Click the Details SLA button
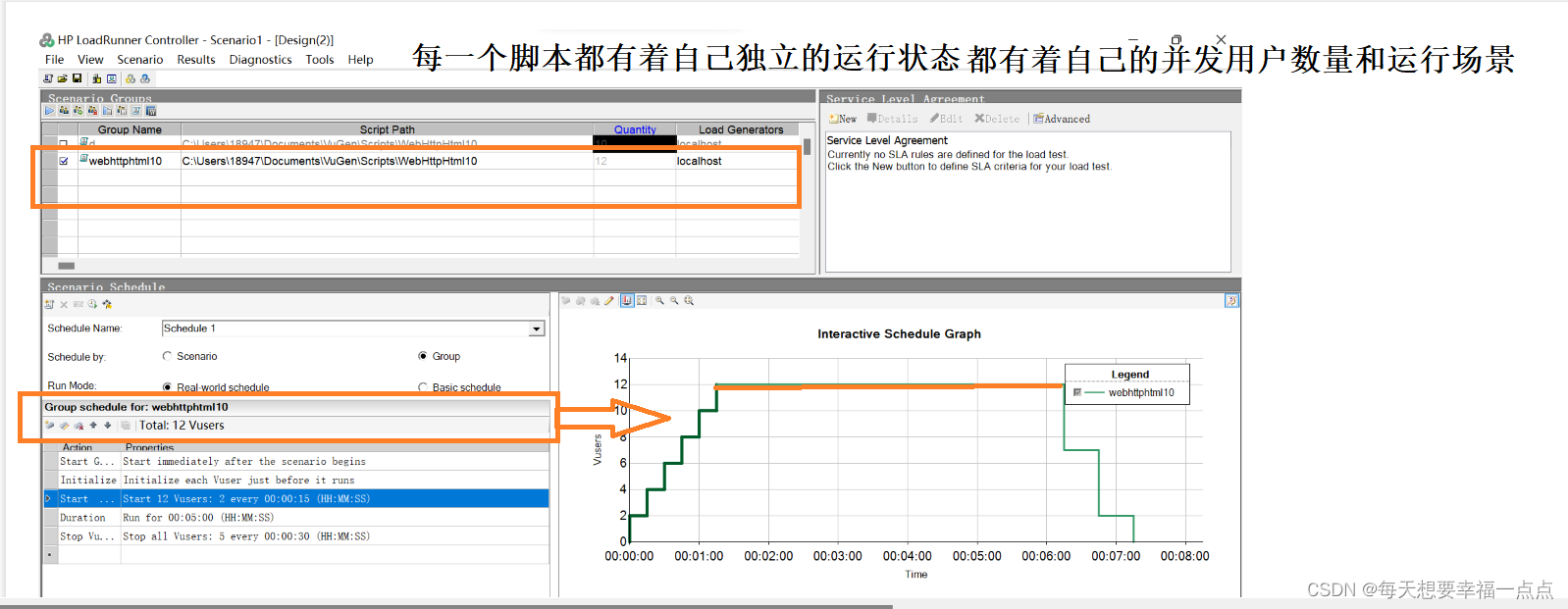Viewport: 1568px width, 609px height. click(893, 119)
